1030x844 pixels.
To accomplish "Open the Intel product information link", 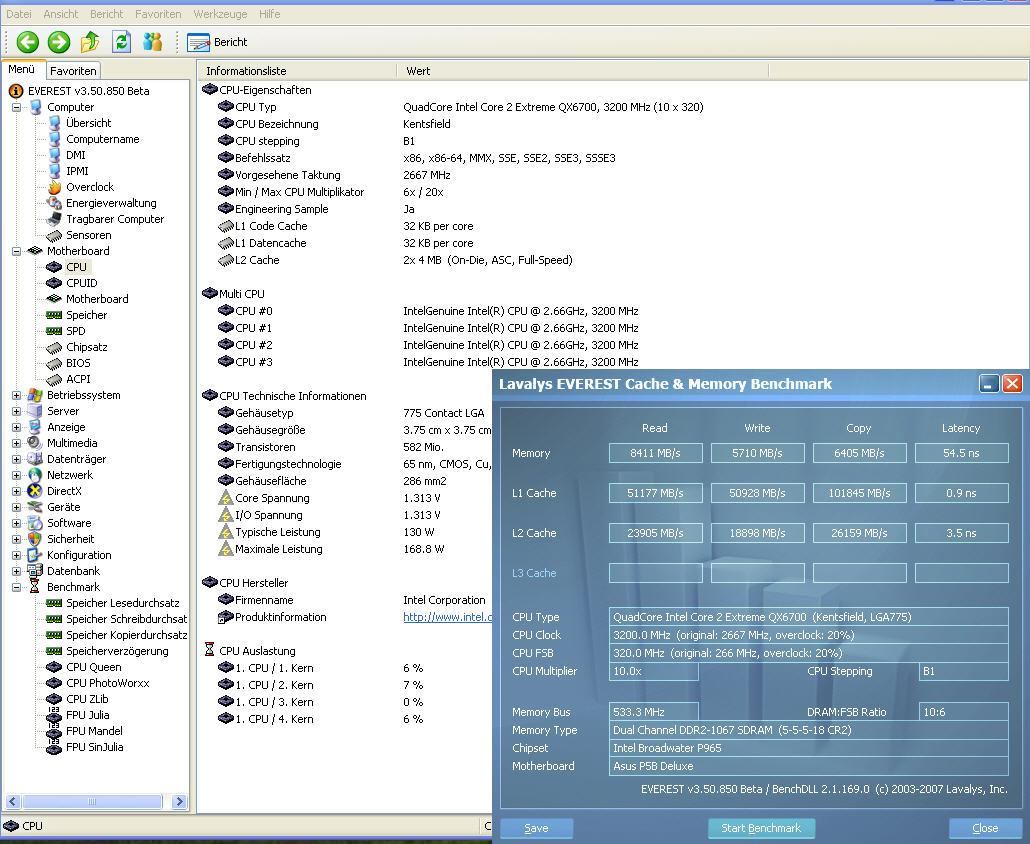I will tap(447, 617).
